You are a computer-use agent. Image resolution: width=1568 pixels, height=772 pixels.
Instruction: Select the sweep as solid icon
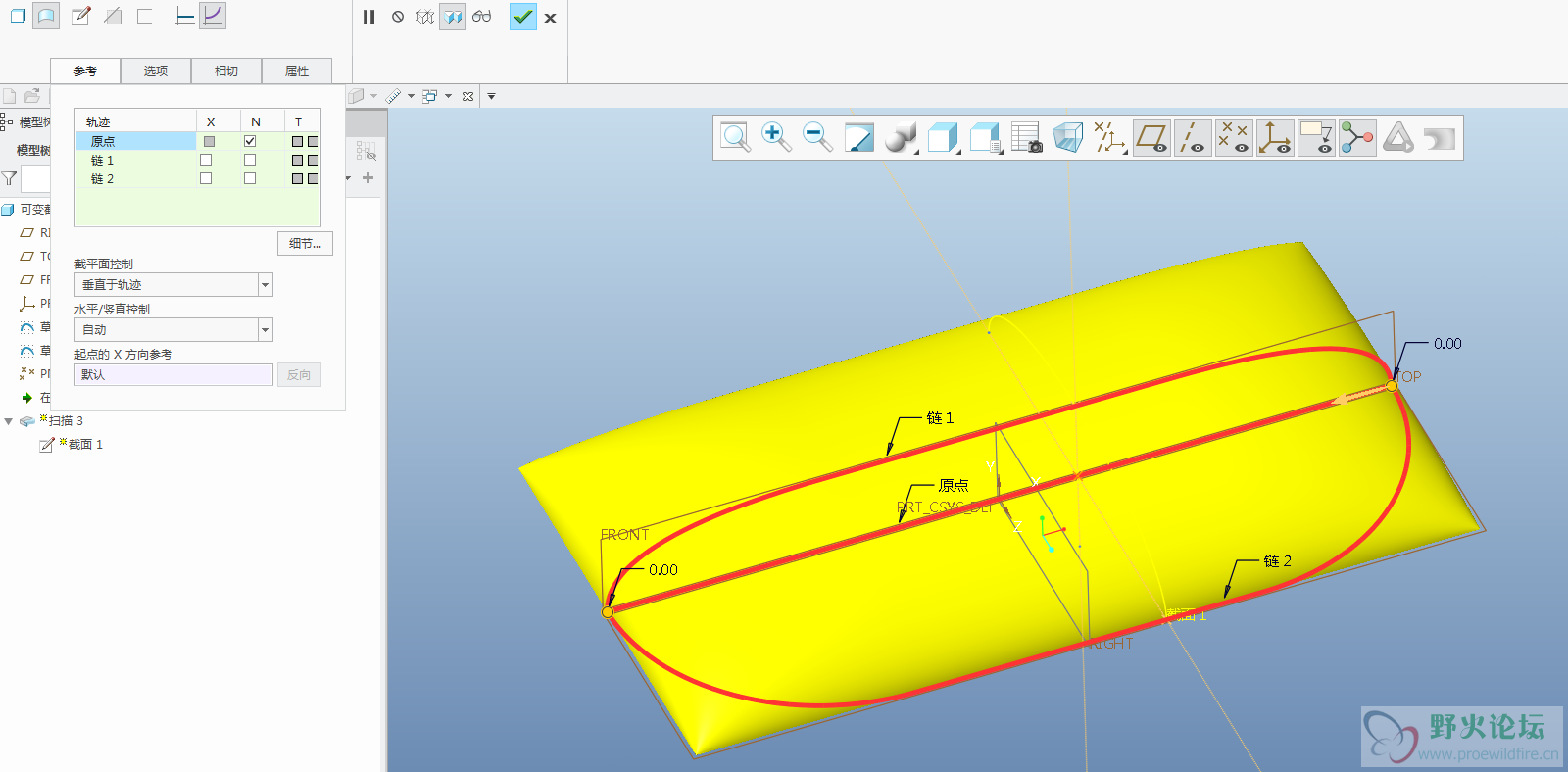click(x=18, y=16)
